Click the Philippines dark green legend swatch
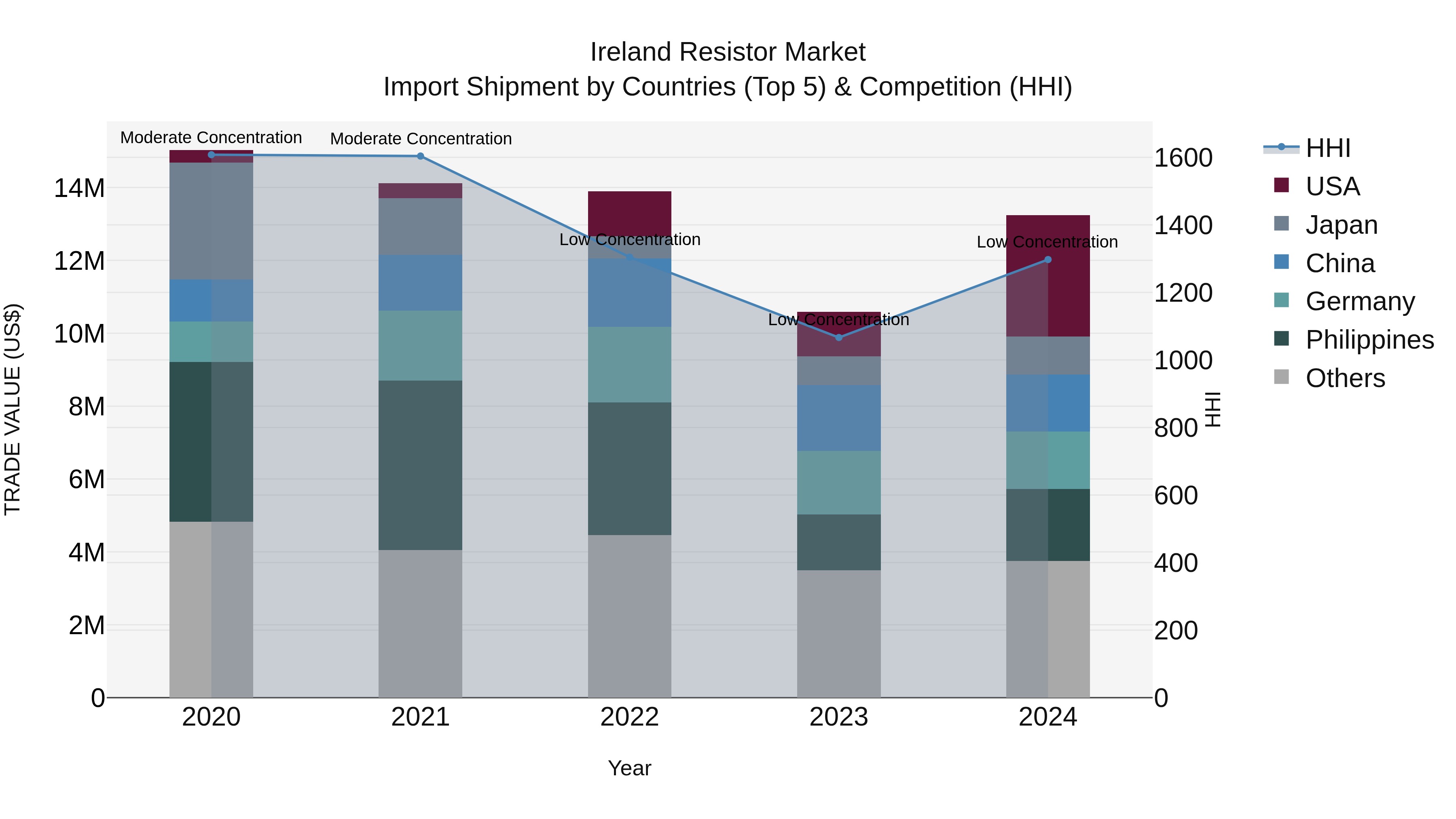The width and height of the screenshot is (1456, 819). point(1281,339)
